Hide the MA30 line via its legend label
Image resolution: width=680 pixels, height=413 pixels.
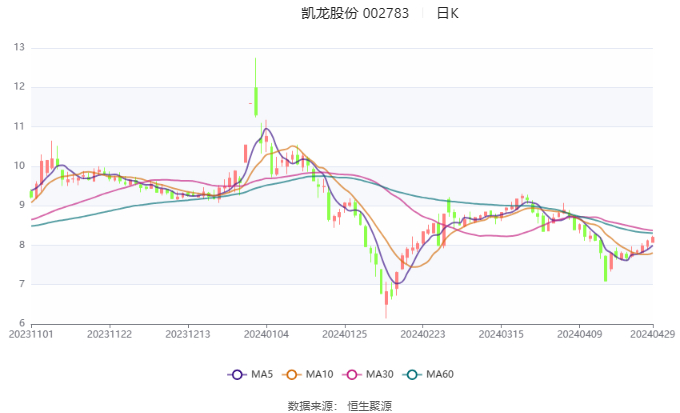(378, 374)
